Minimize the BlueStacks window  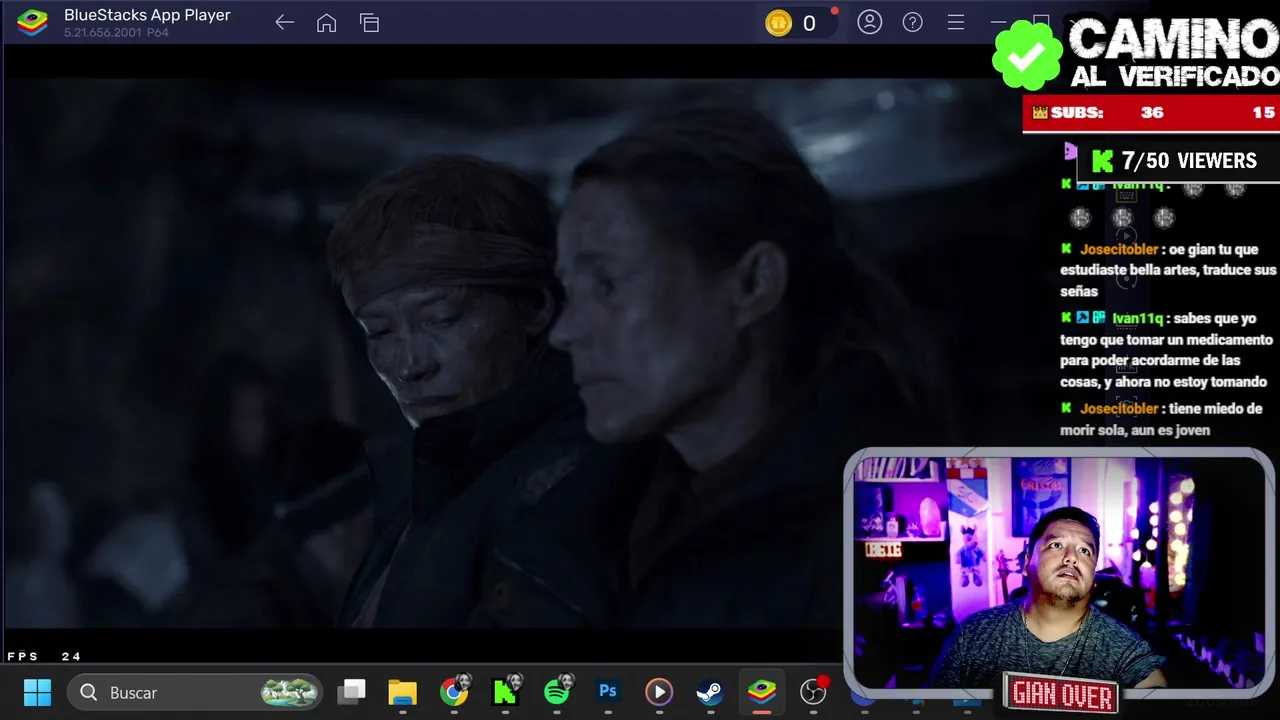(998, 22)
